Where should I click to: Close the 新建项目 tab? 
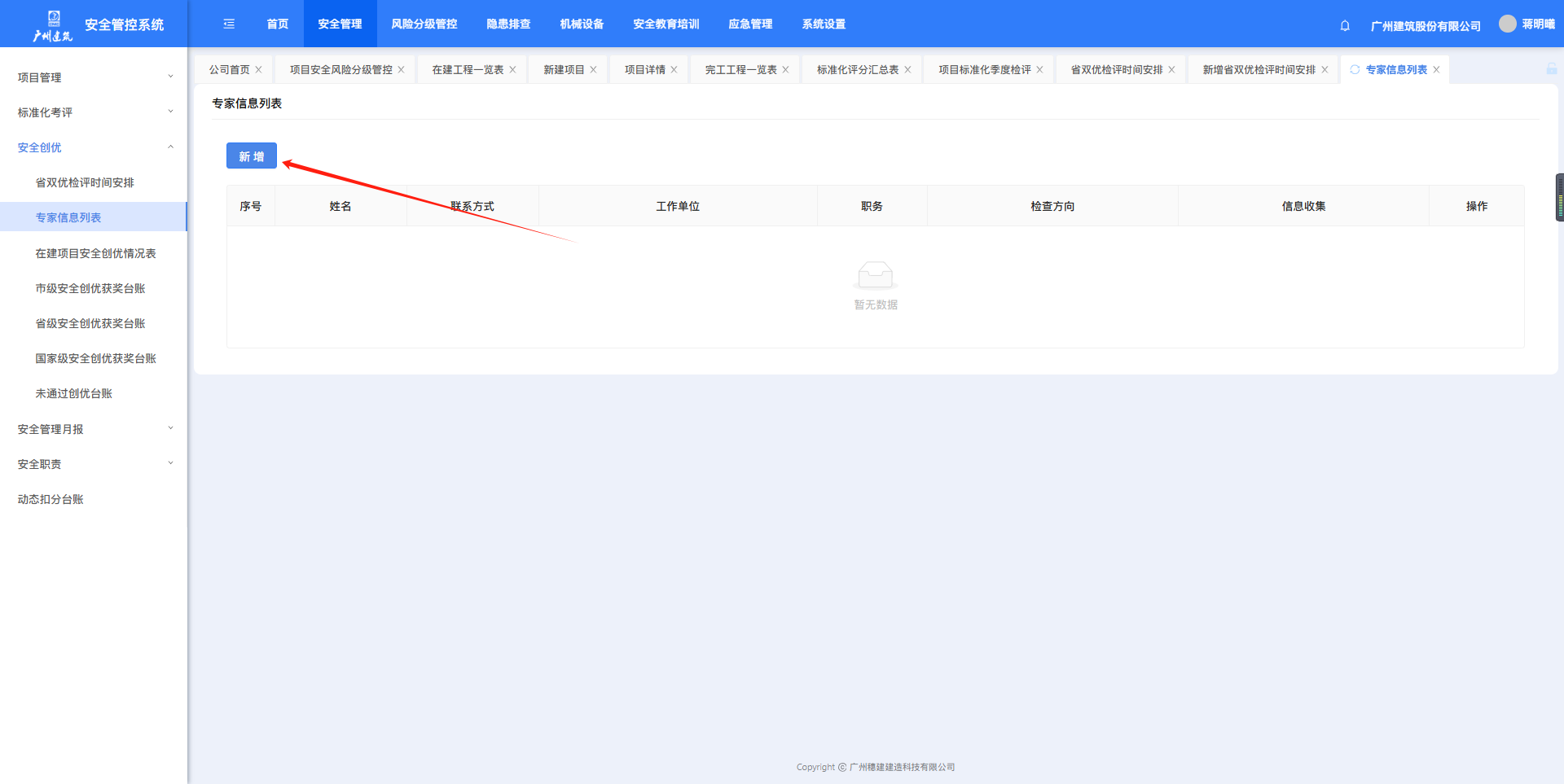tap(594, 70)
